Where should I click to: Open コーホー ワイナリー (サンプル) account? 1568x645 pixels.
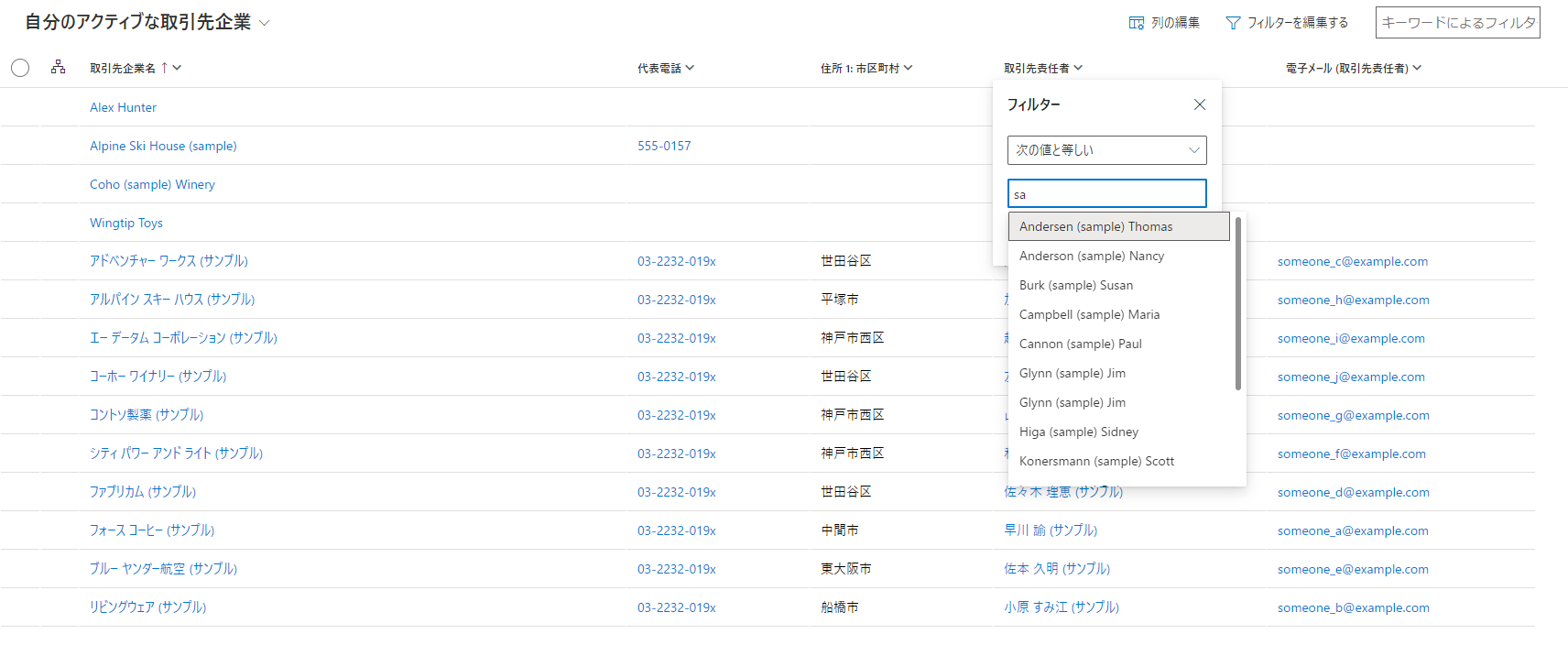158,377
